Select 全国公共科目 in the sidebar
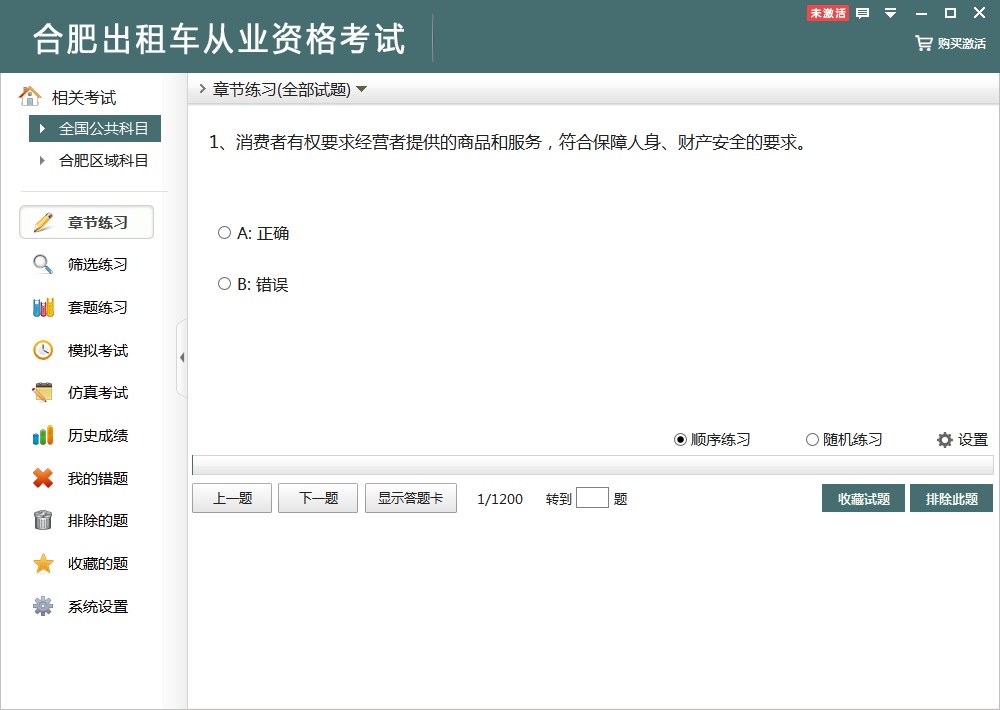This screenshot has height=710, width=1000. (x=102, y=128)
